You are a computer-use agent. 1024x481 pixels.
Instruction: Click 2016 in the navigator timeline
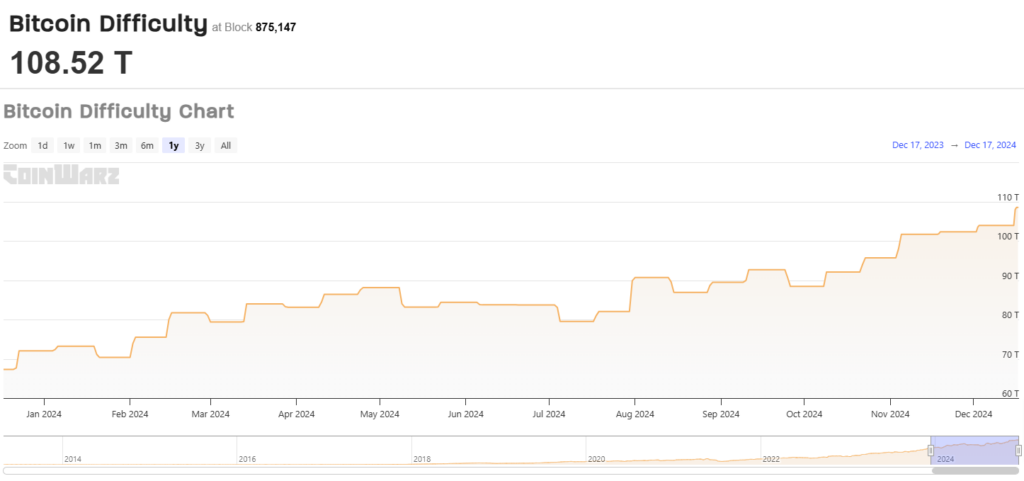coord(248,459)
